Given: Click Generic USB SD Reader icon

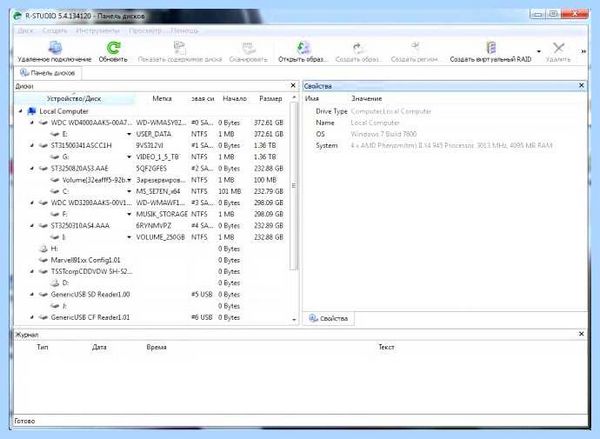Looking at the screenshot, I should [43, 295].
